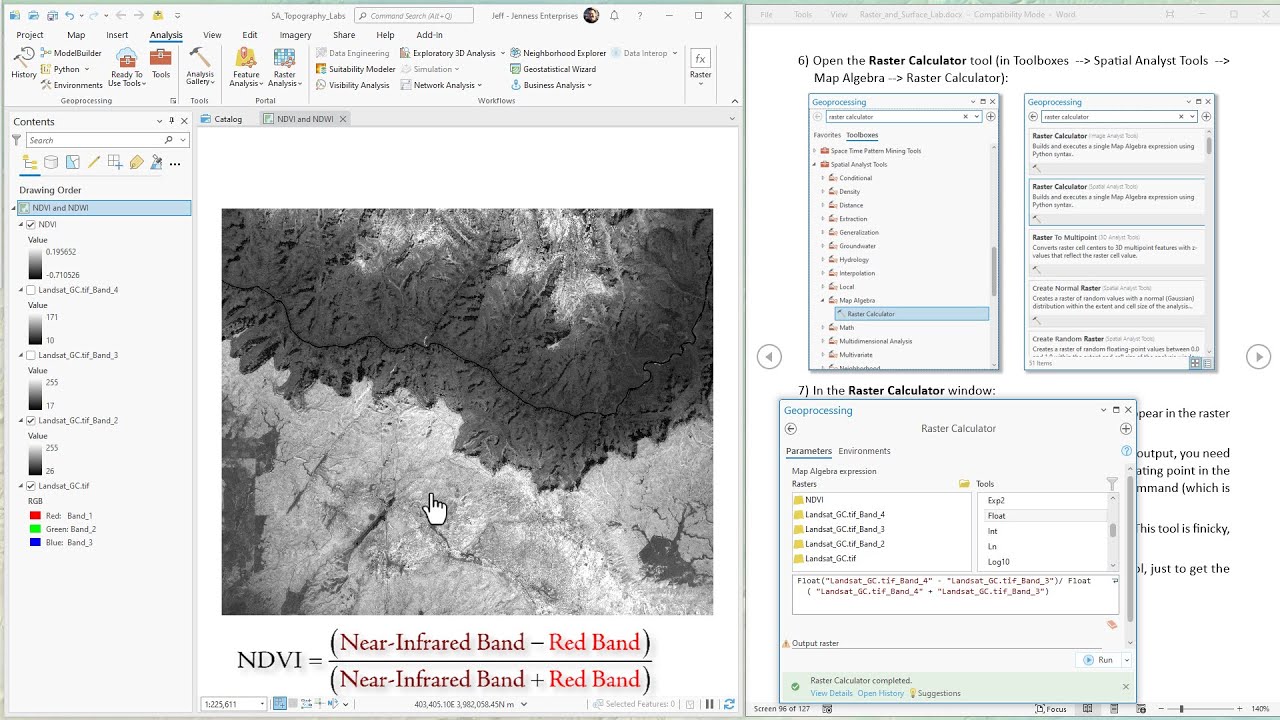Open the map scale dropdown 1:225,611

pyautogui.click(x=262, y=704)
